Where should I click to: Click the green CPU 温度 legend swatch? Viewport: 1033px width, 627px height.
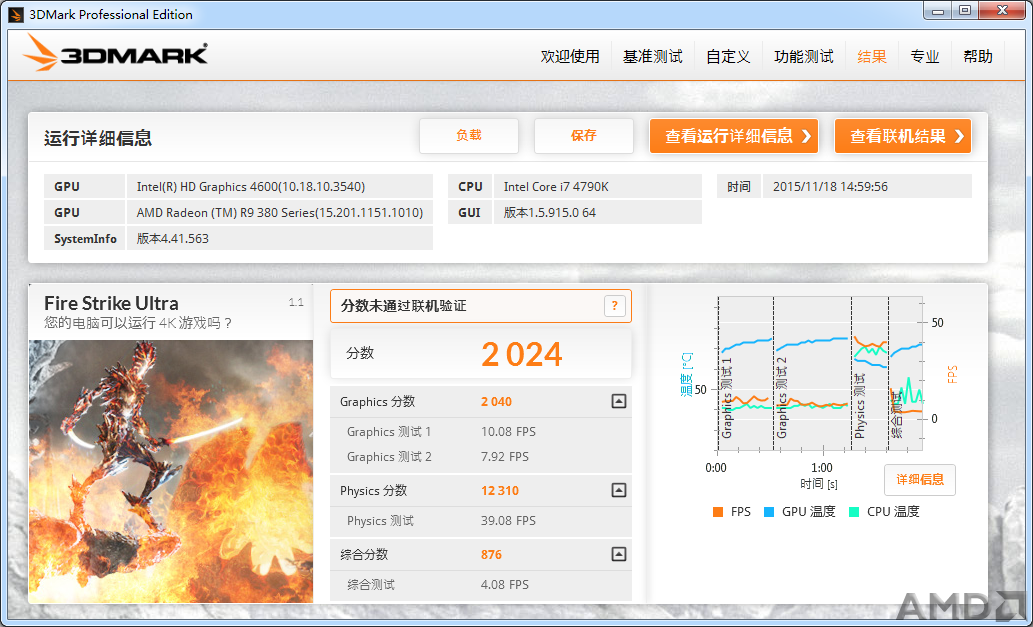pyautogui.click(x=854, y=512)
